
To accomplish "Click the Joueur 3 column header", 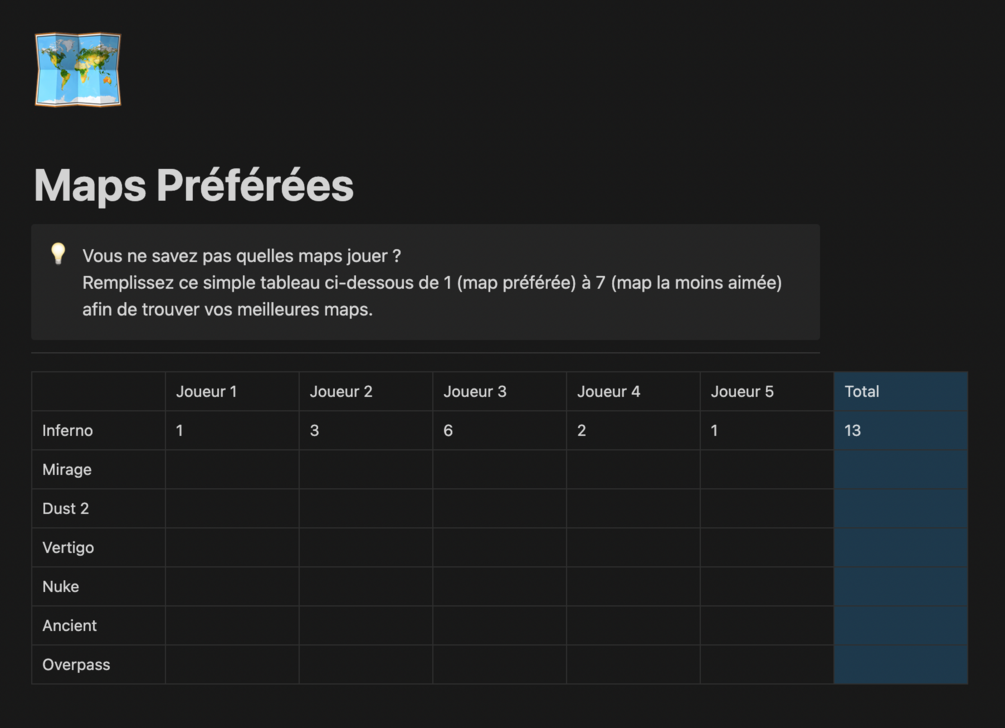I will [x=499, y=392].
